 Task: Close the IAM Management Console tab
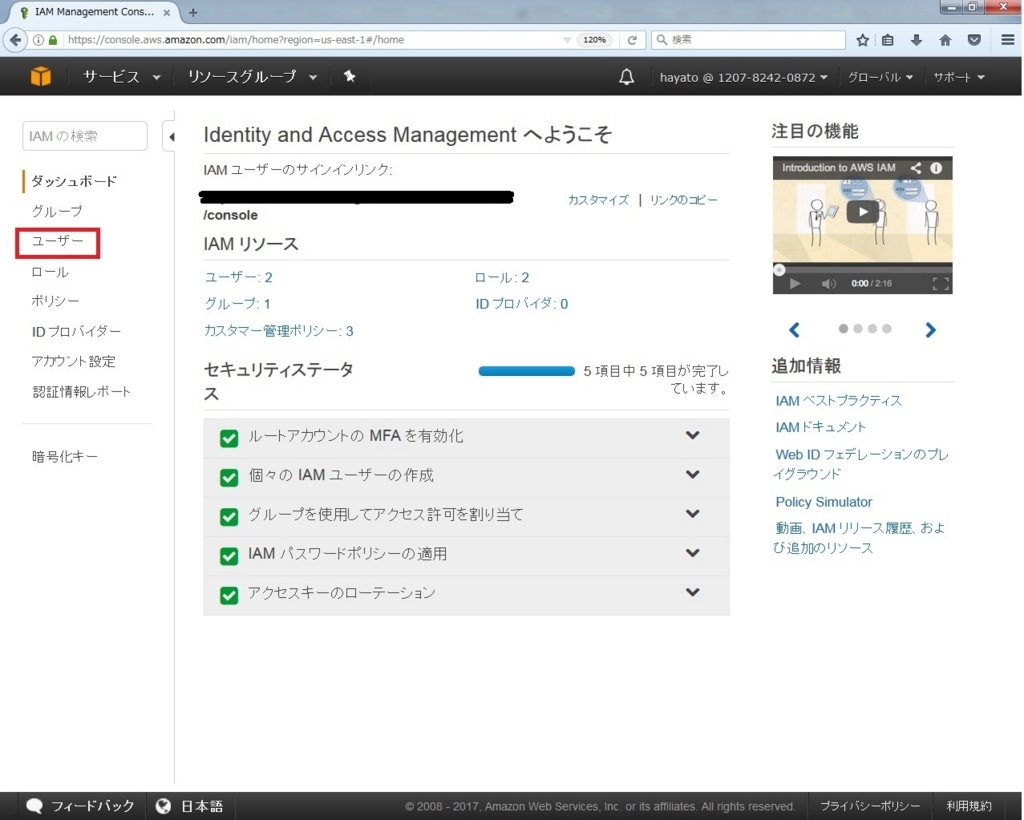167,12
